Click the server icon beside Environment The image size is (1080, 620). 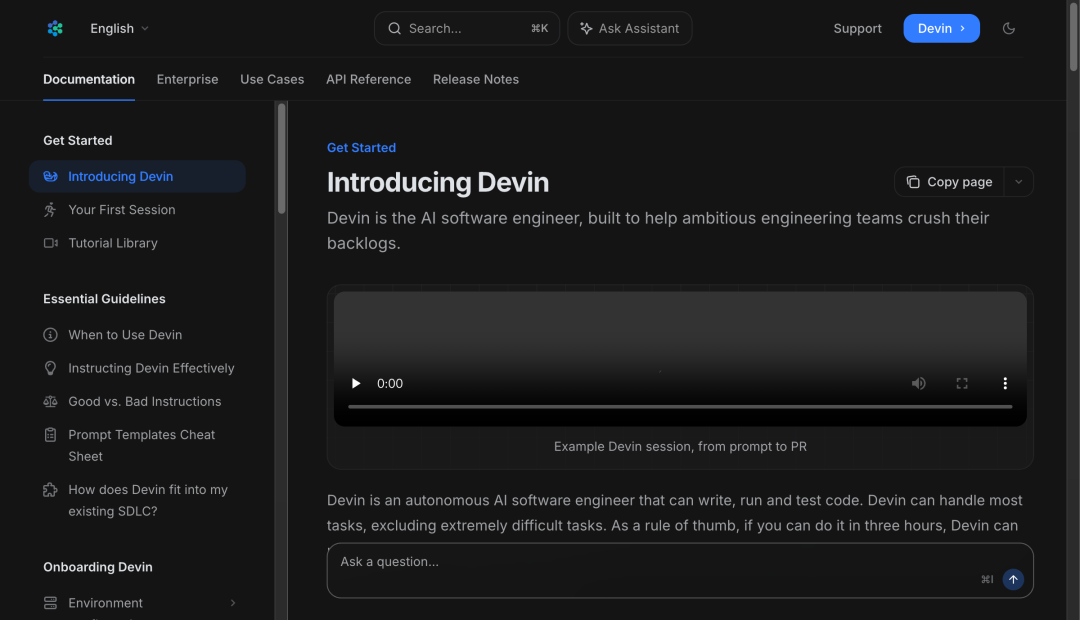[50, 603]
